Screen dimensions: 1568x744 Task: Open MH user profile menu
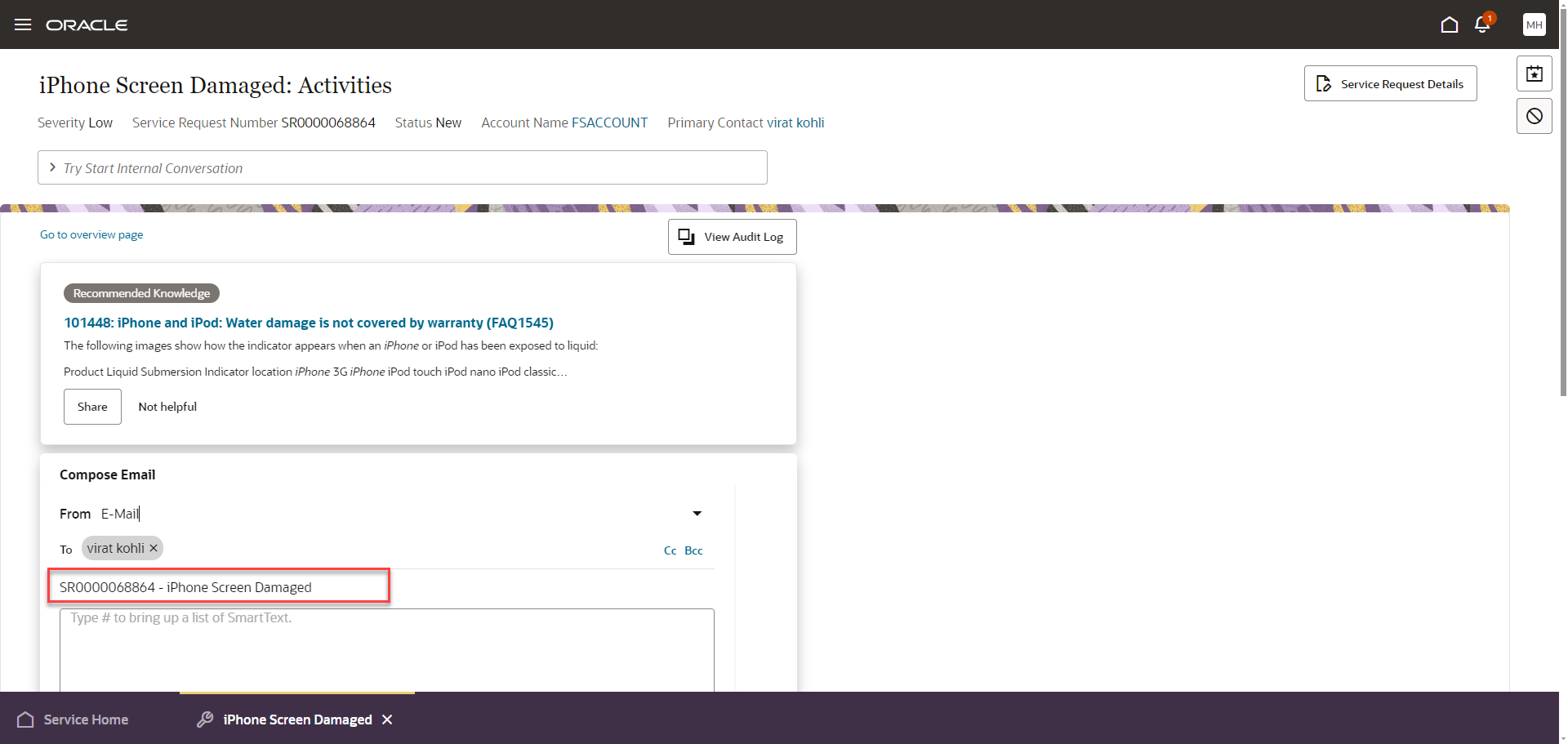[x=1535, y=25]
